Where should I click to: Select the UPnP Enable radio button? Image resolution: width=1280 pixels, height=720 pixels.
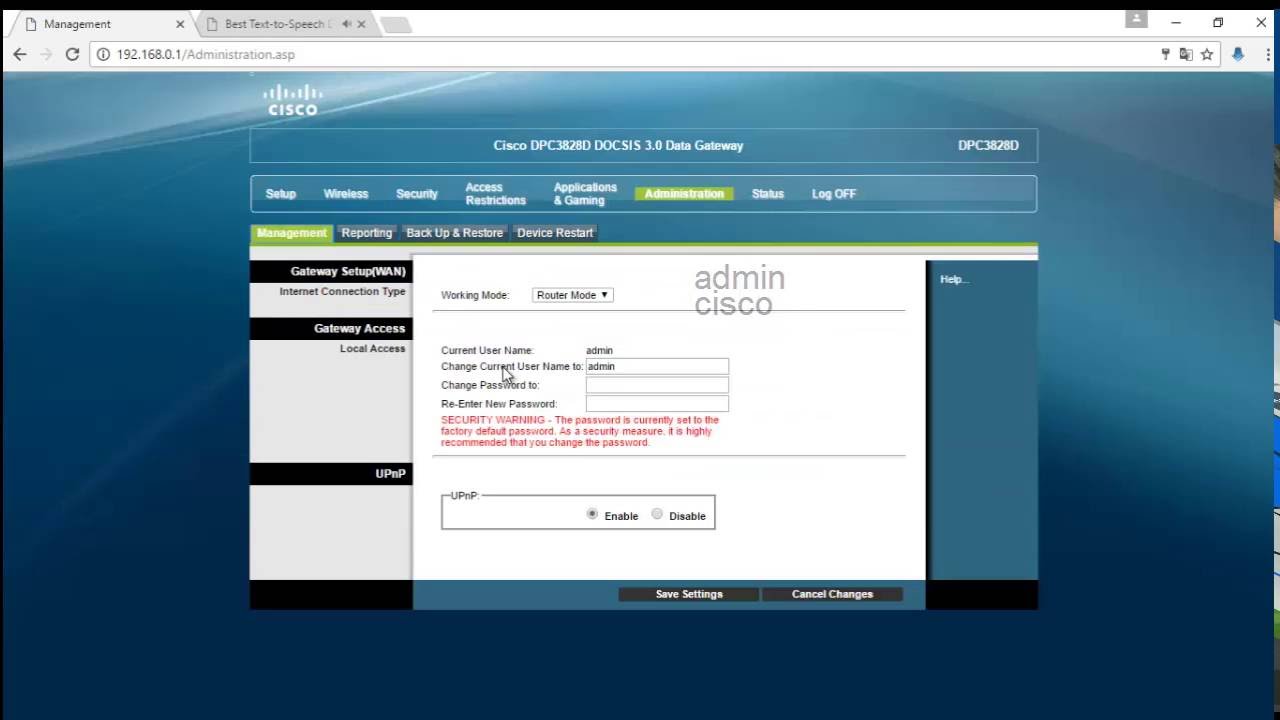[592, 514]
